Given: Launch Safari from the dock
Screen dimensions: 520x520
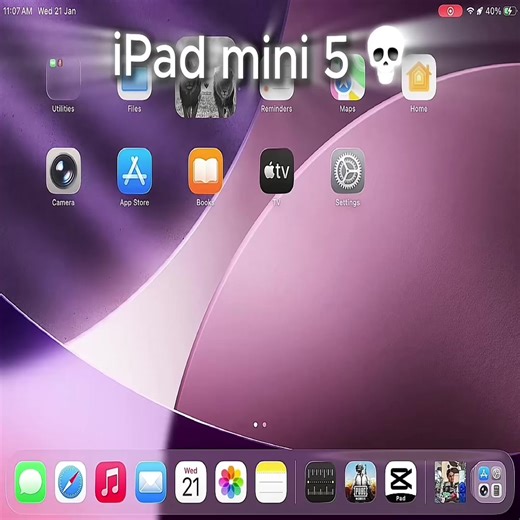Looking at the screenshot, I should pos(71,482).
